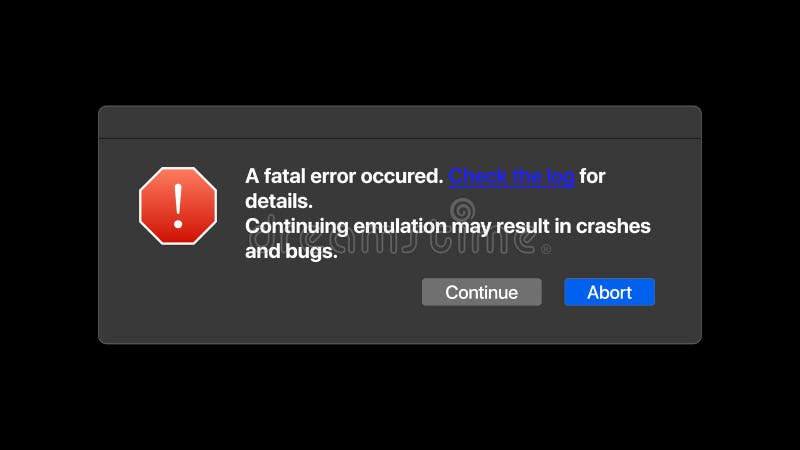The image size is (800, 450).
Task: Open the "Check the log" link
Action: pos(511,176)
